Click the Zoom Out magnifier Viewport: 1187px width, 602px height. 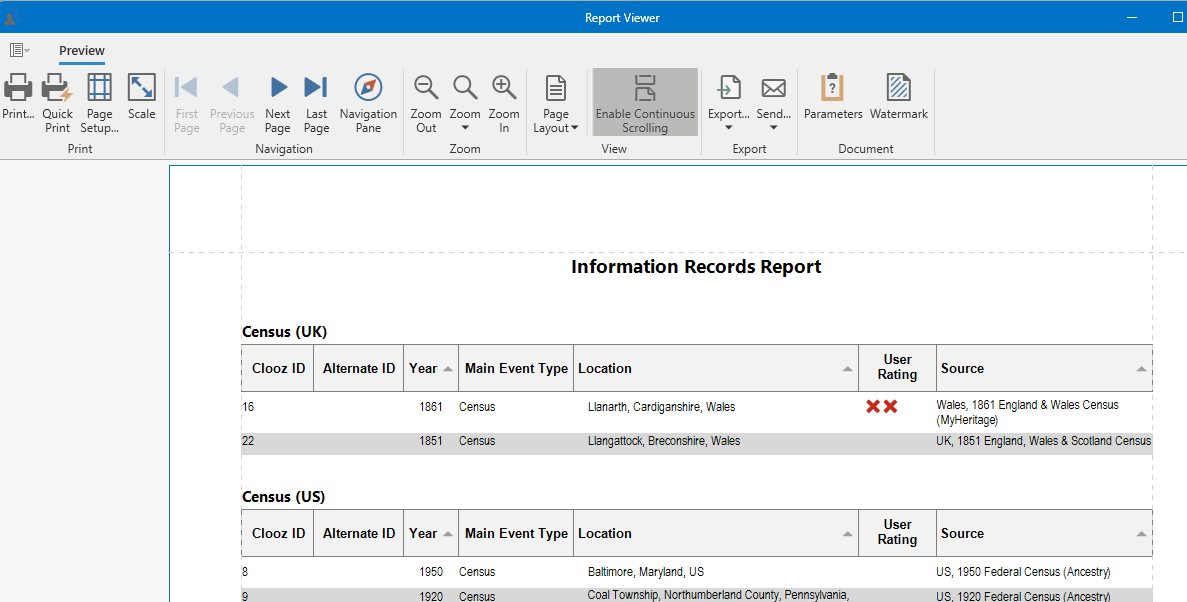coord(426,90)
